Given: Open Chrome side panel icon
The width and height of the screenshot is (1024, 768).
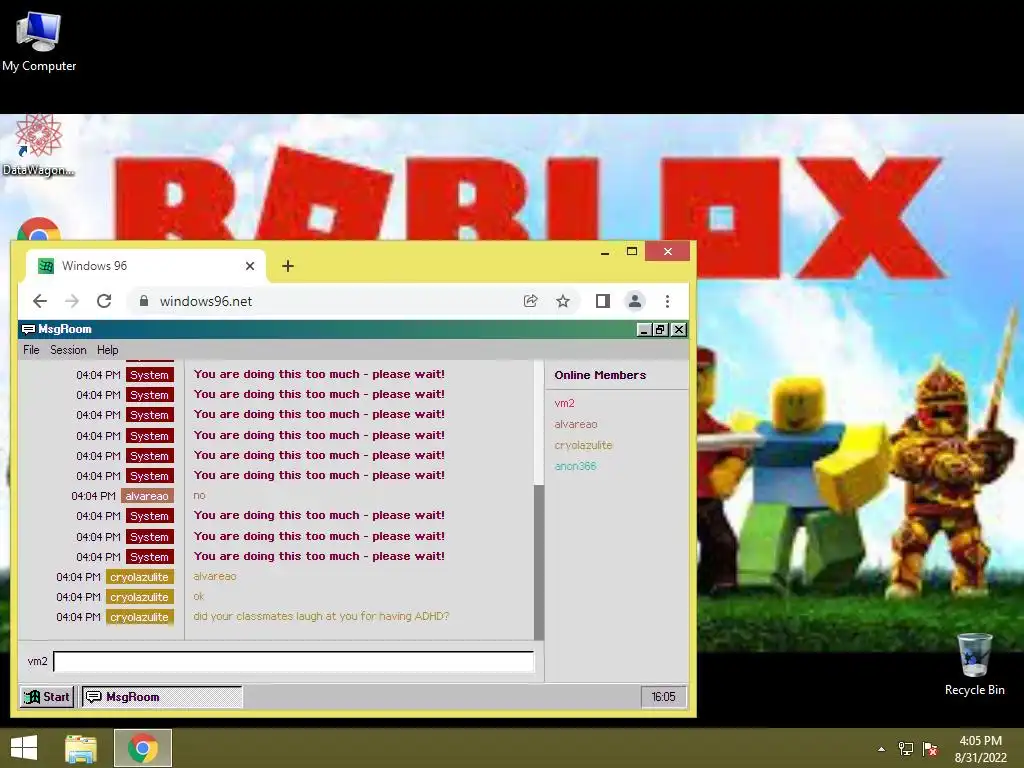Looking at the screenshot, I should (x=602, y=301).
